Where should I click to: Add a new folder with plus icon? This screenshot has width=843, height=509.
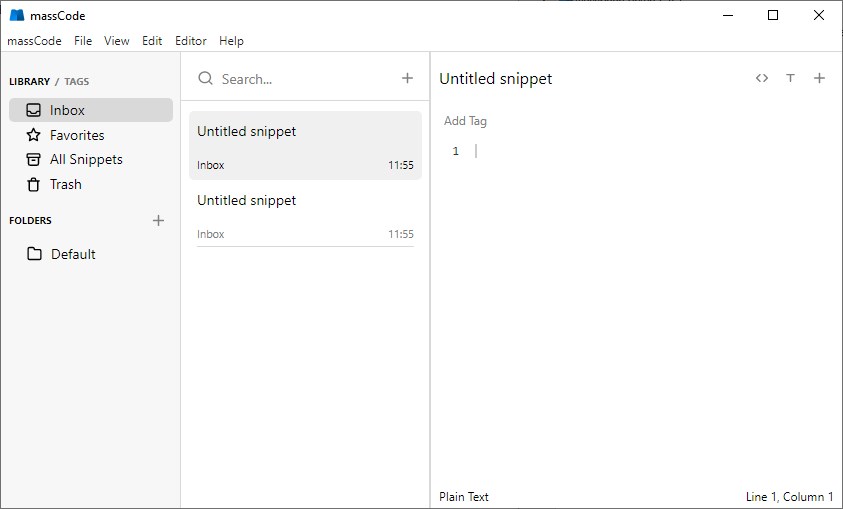(158, 220)
